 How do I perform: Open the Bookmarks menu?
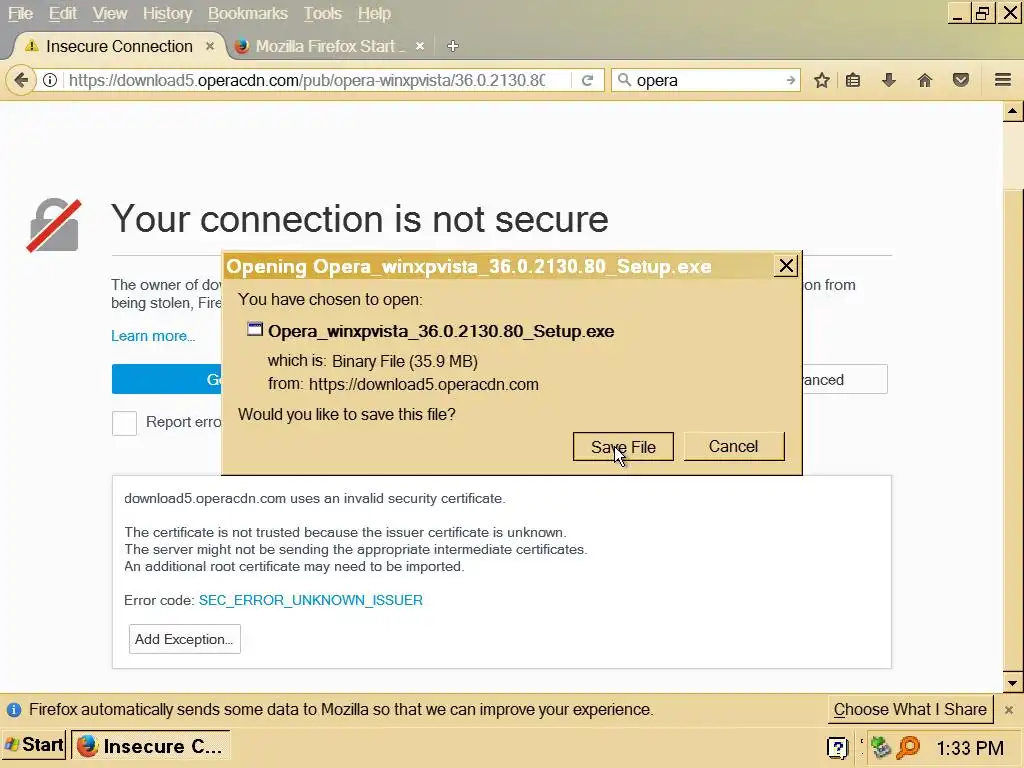tap(248, 14)
